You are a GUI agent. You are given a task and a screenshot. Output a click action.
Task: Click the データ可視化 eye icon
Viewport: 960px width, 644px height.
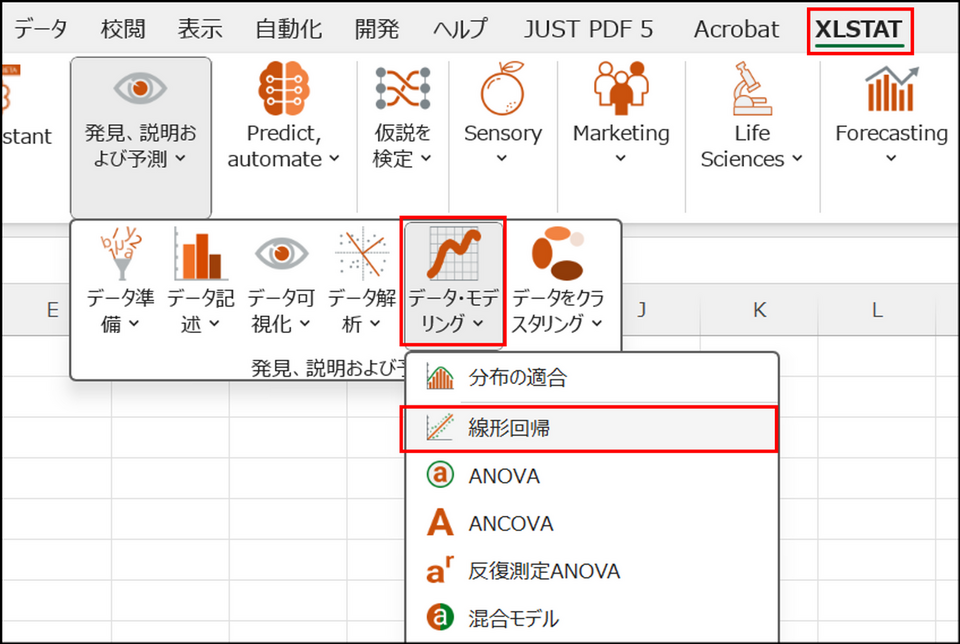(x=281, y=253)
